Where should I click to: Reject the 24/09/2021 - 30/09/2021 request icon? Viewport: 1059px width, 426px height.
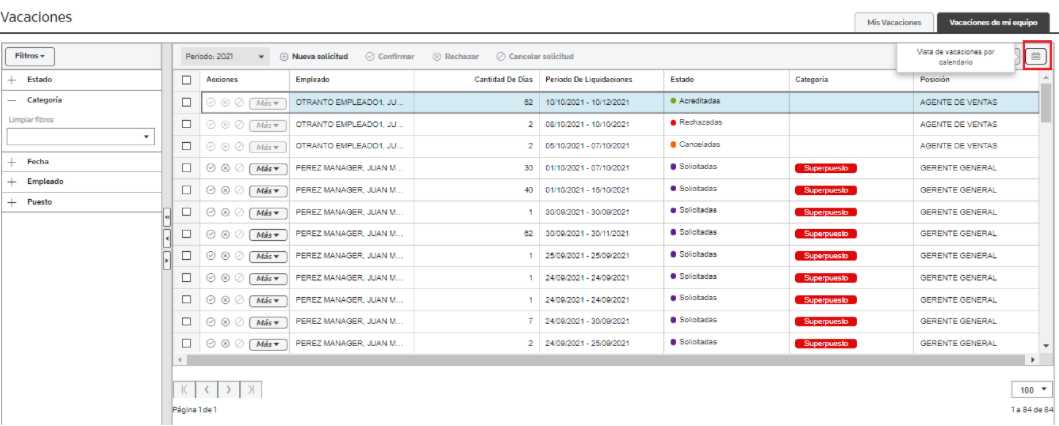[225, 322]
